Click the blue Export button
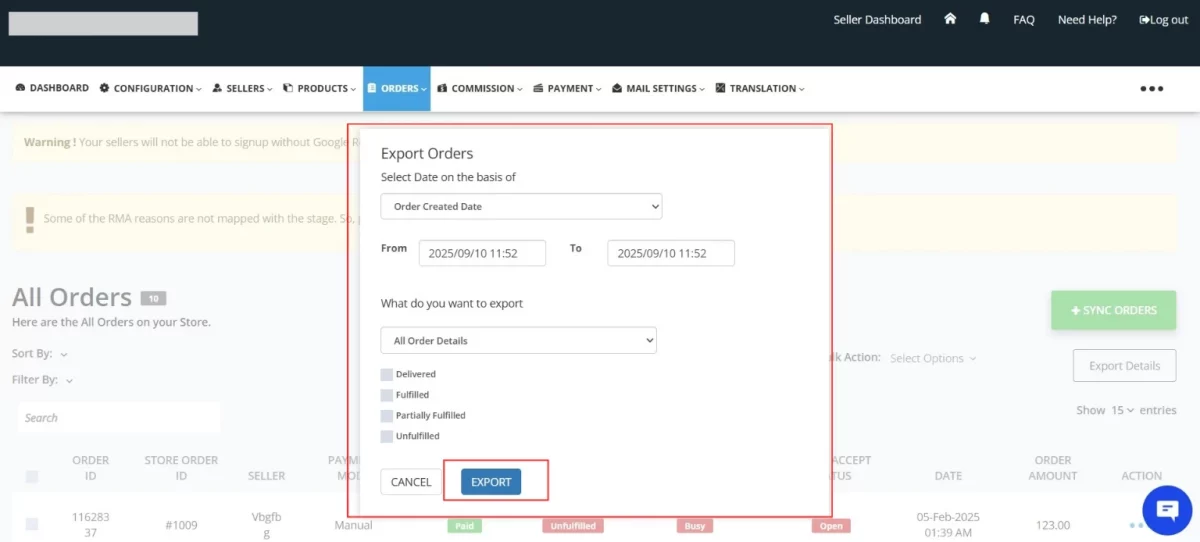This screenshot has height=542, width=1200. pyautogui.click(x=491, y=482)
